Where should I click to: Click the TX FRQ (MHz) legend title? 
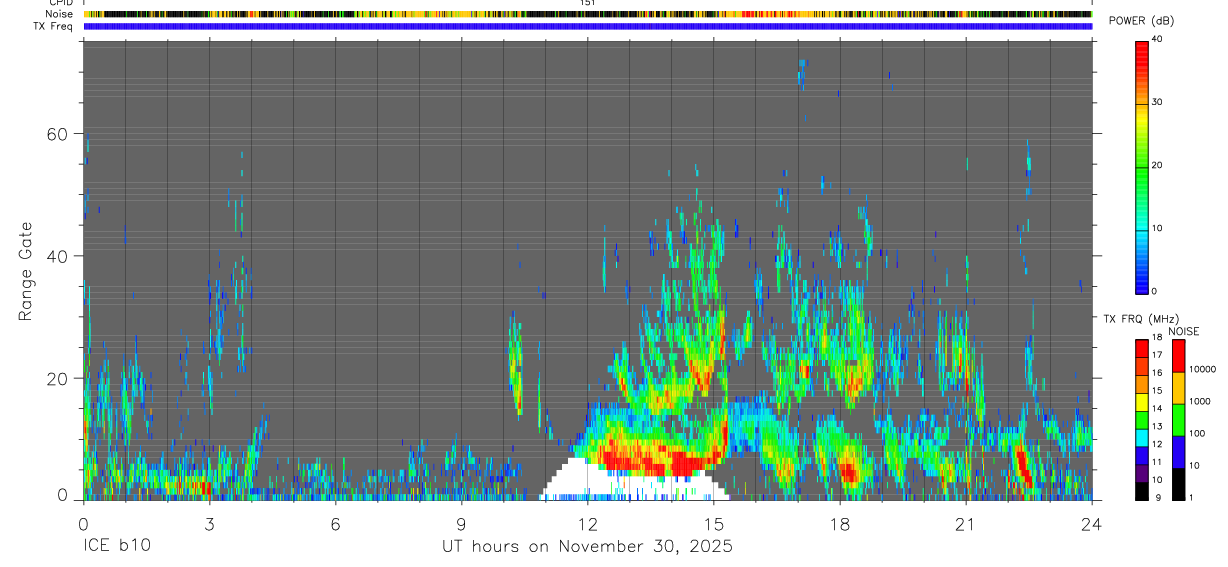coord(1139,318)
